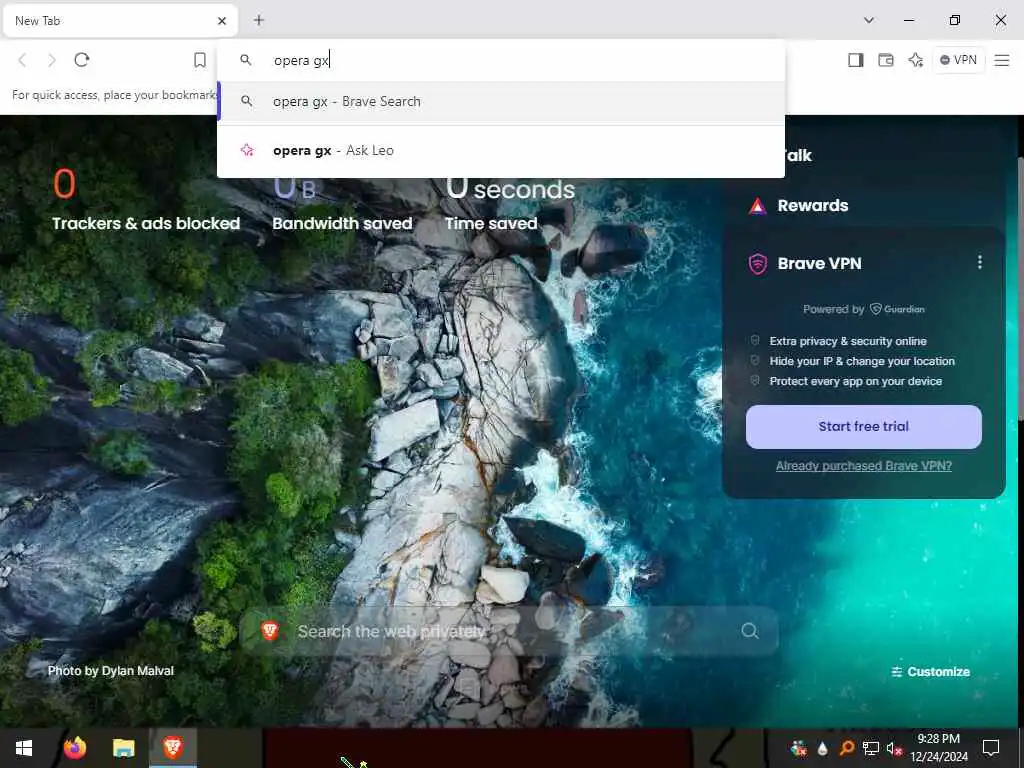
Task: Open Leo AI assistant icon in toolbar
Action: click(916, 60)
